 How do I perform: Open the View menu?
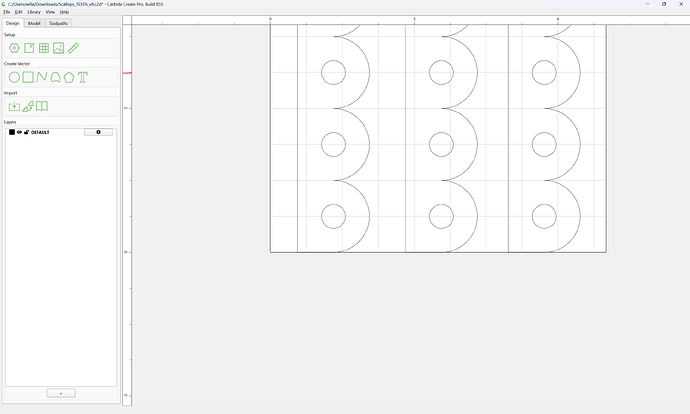coord(50,12)
